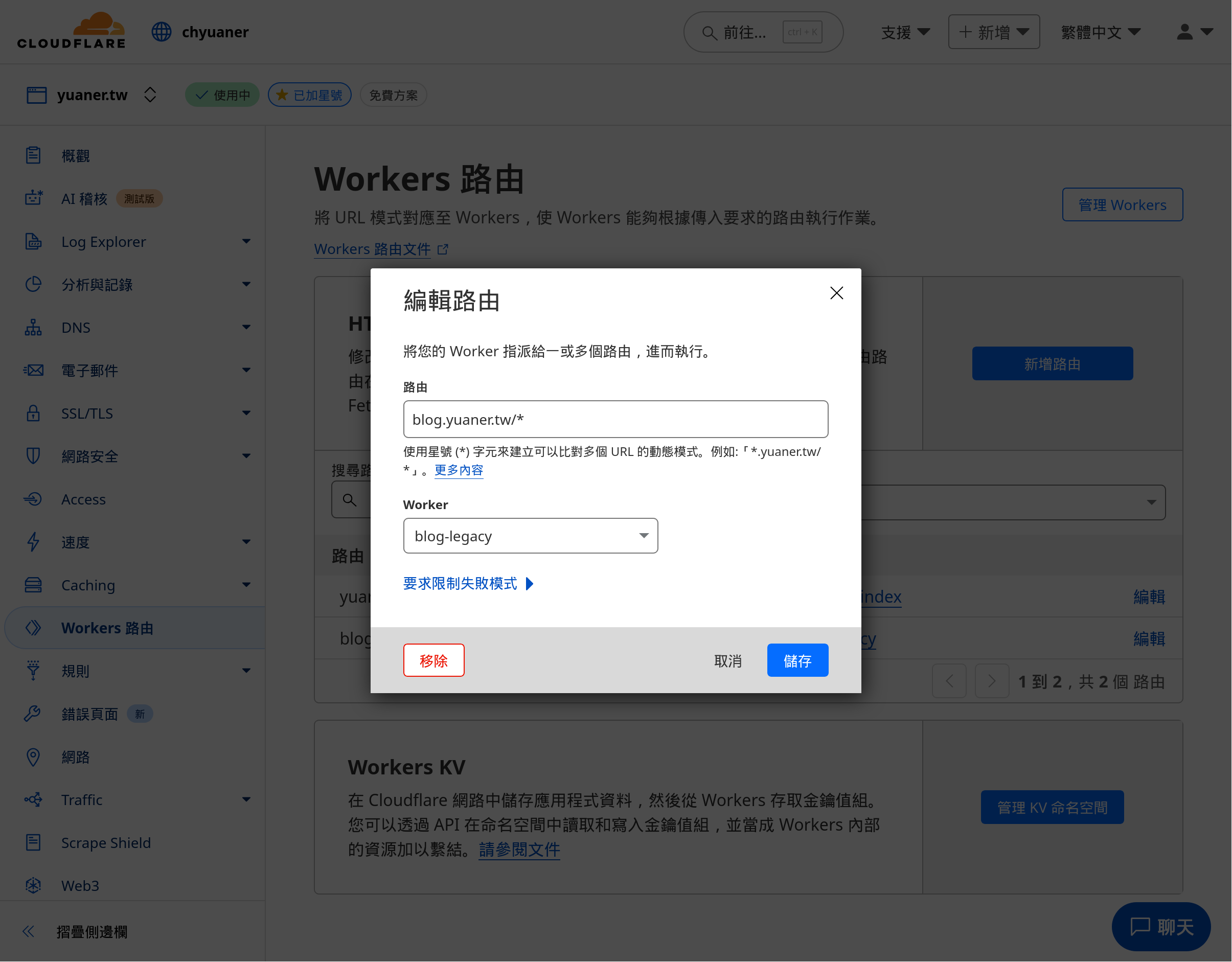Click the 網路安全 shield icon
Viewport: 1232px width, 962px height.
(33, 455)
